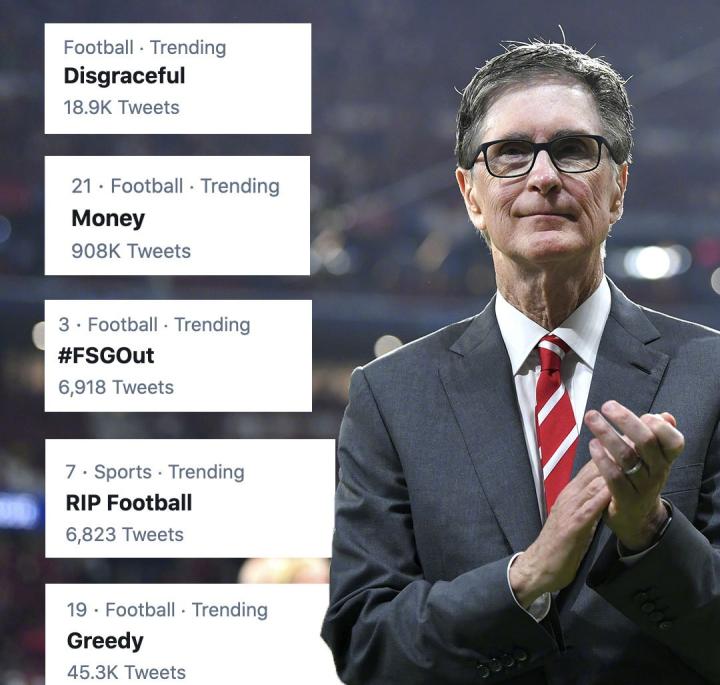Click the 908K Tweets count

131,251
